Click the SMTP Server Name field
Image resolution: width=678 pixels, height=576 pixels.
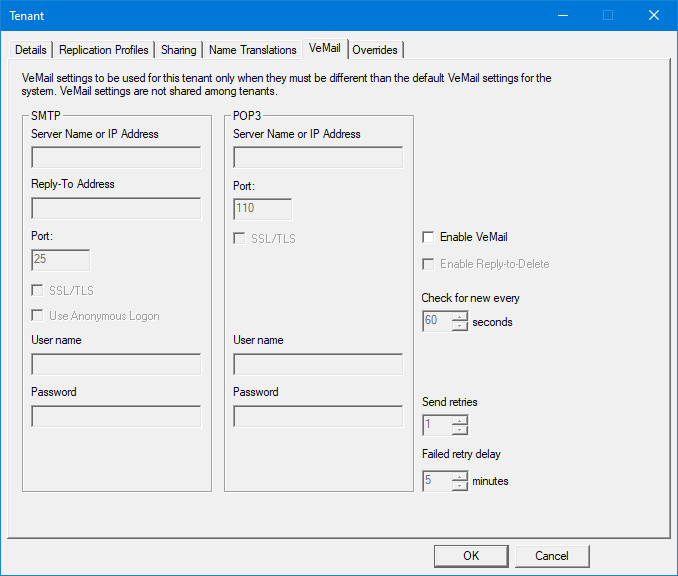pos(116,157)
